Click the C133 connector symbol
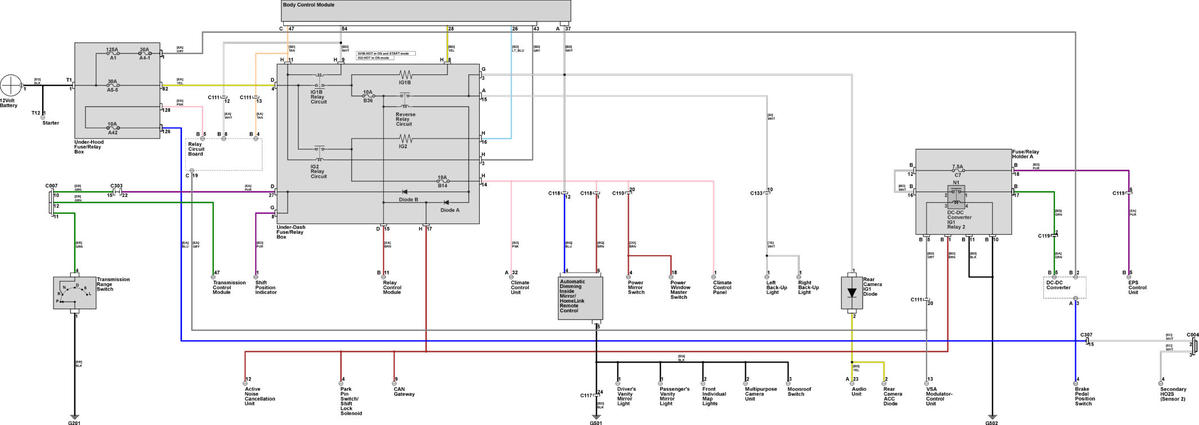This screenshot has width=1199, height=425. (x=765, y=193)
